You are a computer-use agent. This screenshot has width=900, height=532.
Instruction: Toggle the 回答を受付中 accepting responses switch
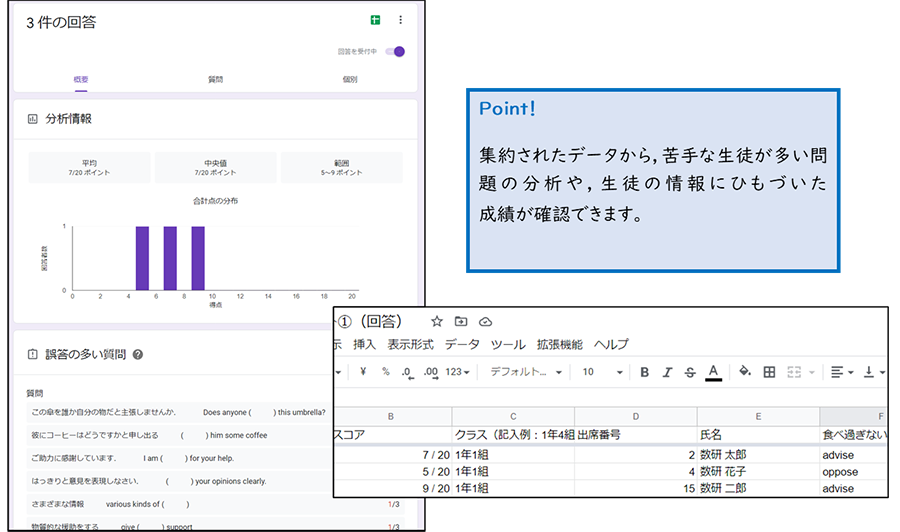point(395,51)
